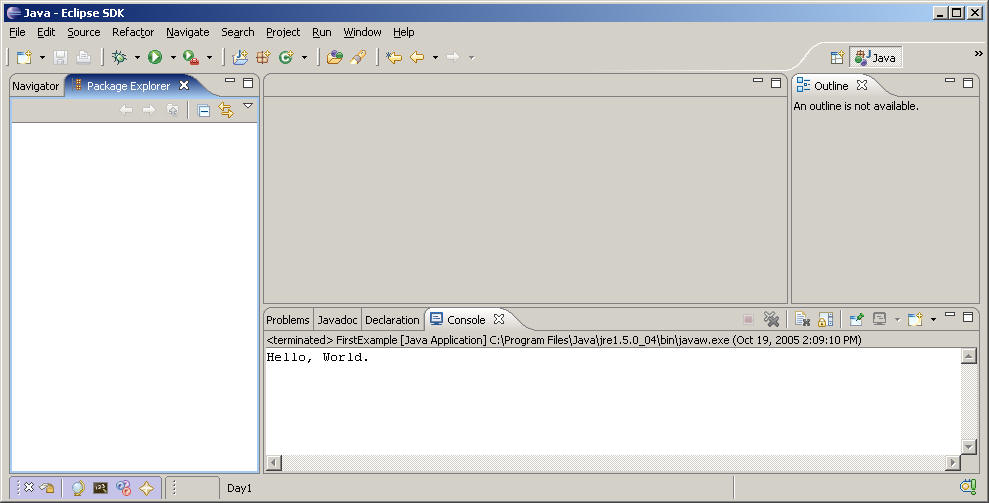Close the Console view tab

[x=498, y=319]
